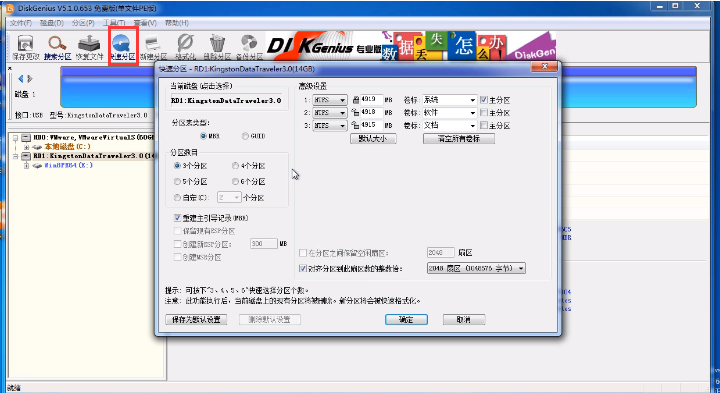720x393 pixels.
Task: Toggle 主分区 checkbox for partition 2
Action: (484, 112)
